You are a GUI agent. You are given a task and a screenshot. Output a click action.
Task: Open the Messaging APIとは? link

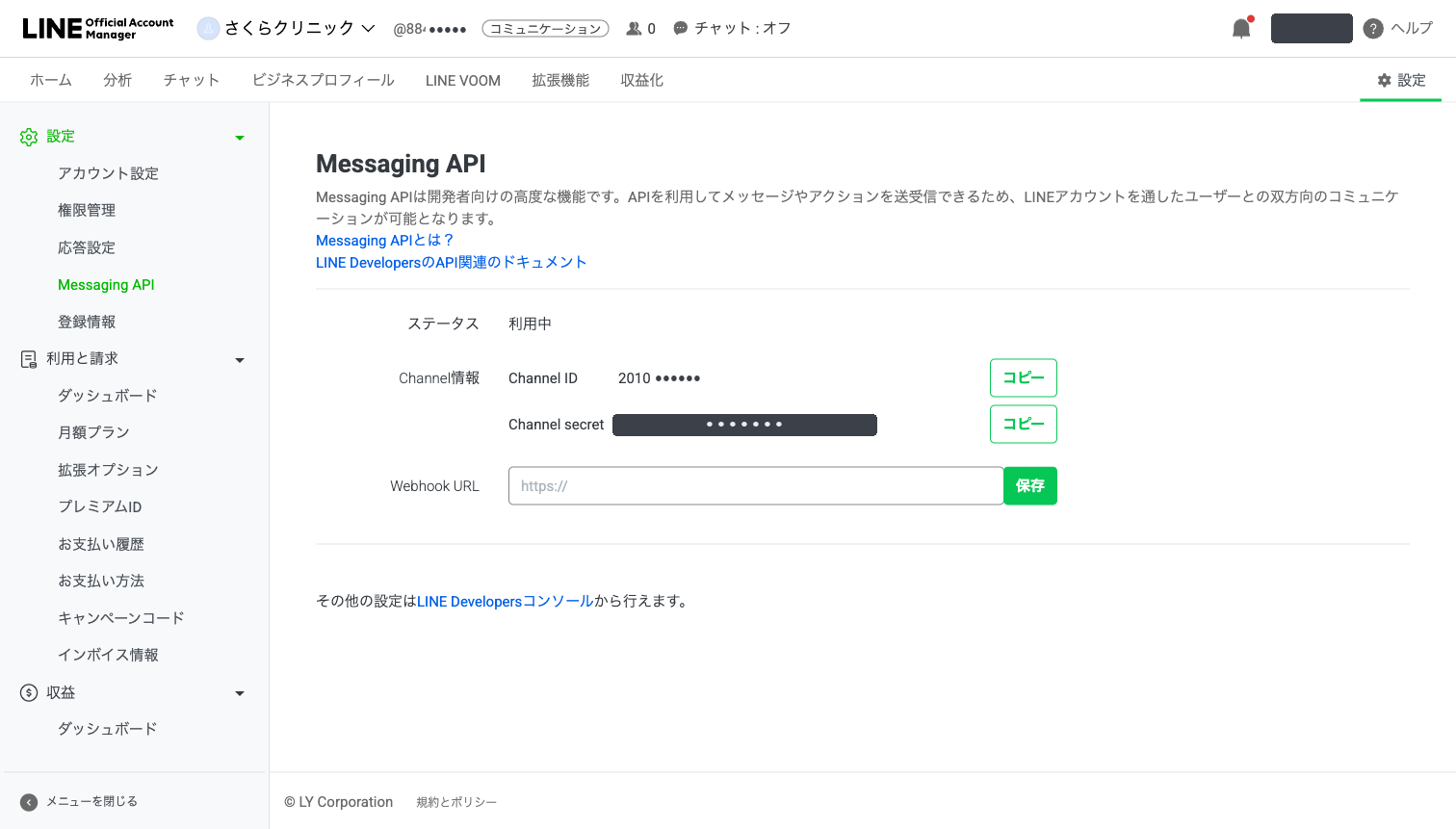pyautogui.click(x=384, y=241)
